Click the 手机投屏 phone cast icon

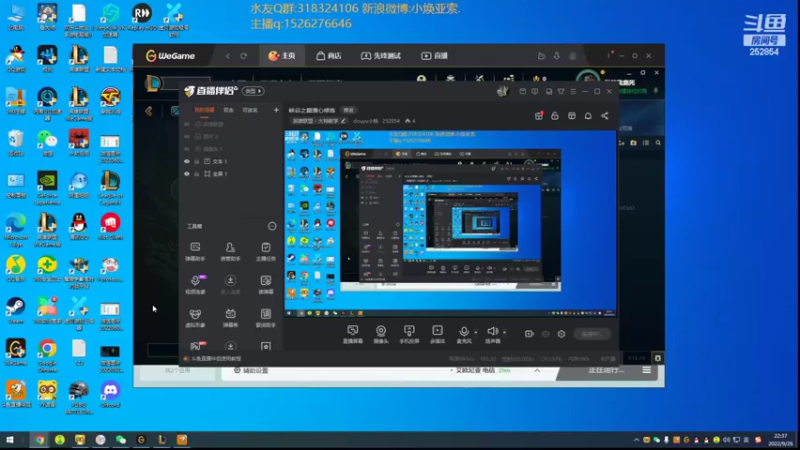coord(409,334)
